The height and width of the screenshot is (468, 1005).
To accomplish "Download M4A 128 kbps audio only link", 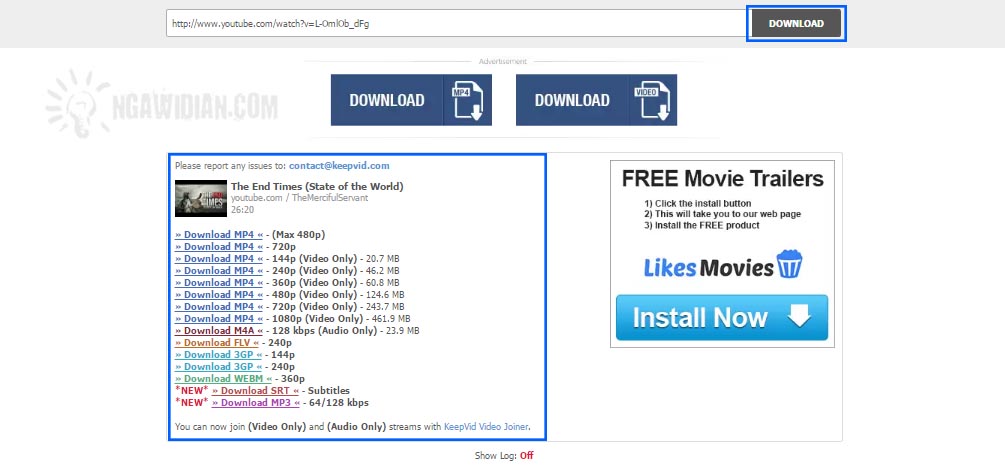I will (219, 331).
